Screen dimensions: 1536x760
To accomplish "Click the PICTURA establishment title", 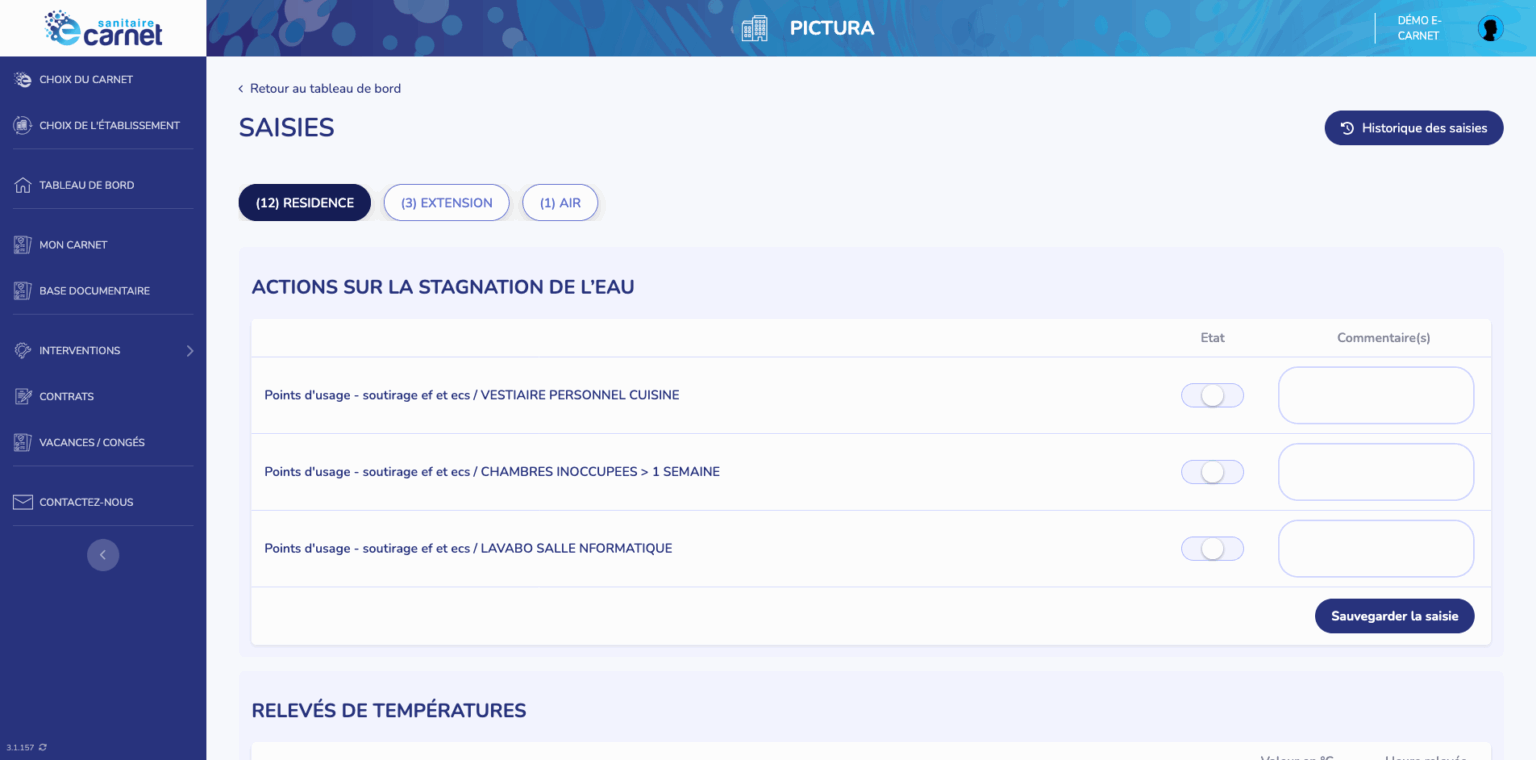I will [832, 28].
